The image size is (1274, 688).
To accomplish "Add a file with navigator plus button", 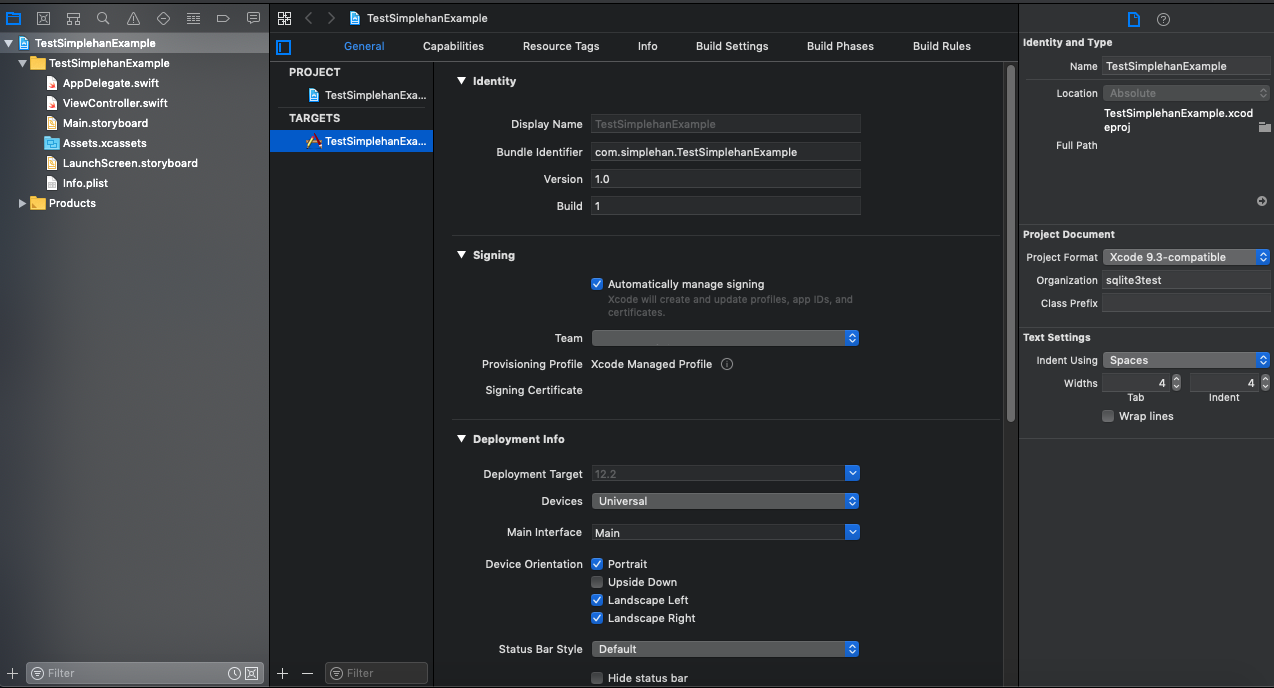I will (x=12, y=673).
